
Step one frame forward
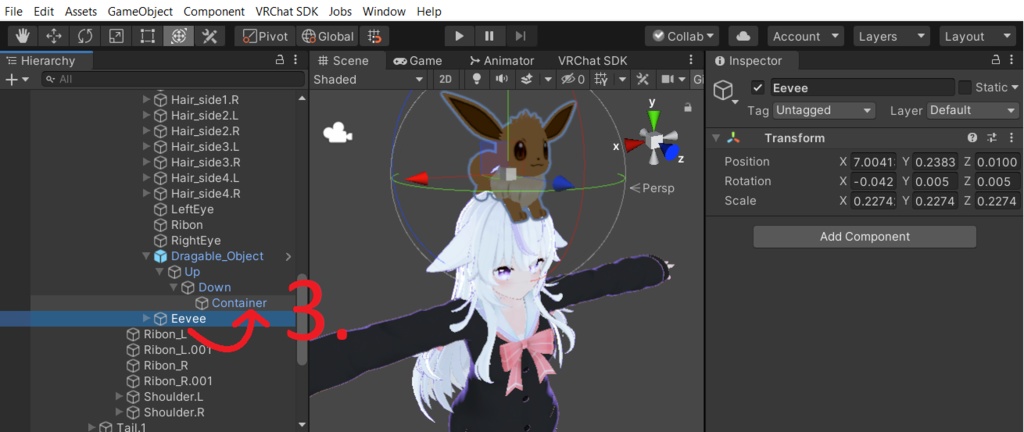(520, 37)
